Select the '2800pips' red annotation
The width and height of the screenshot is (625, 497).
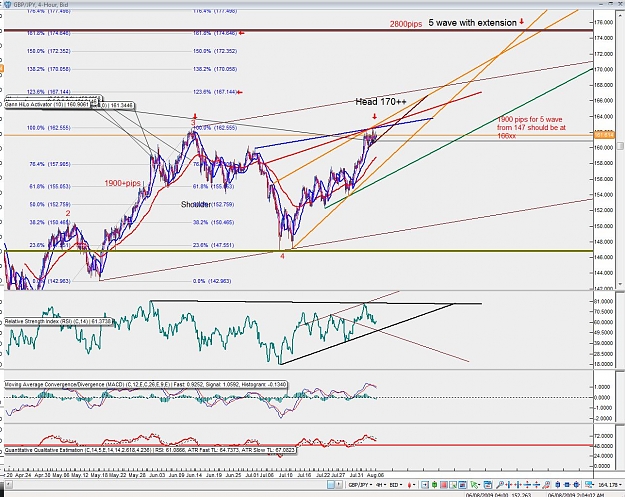(x=406, y=24)
